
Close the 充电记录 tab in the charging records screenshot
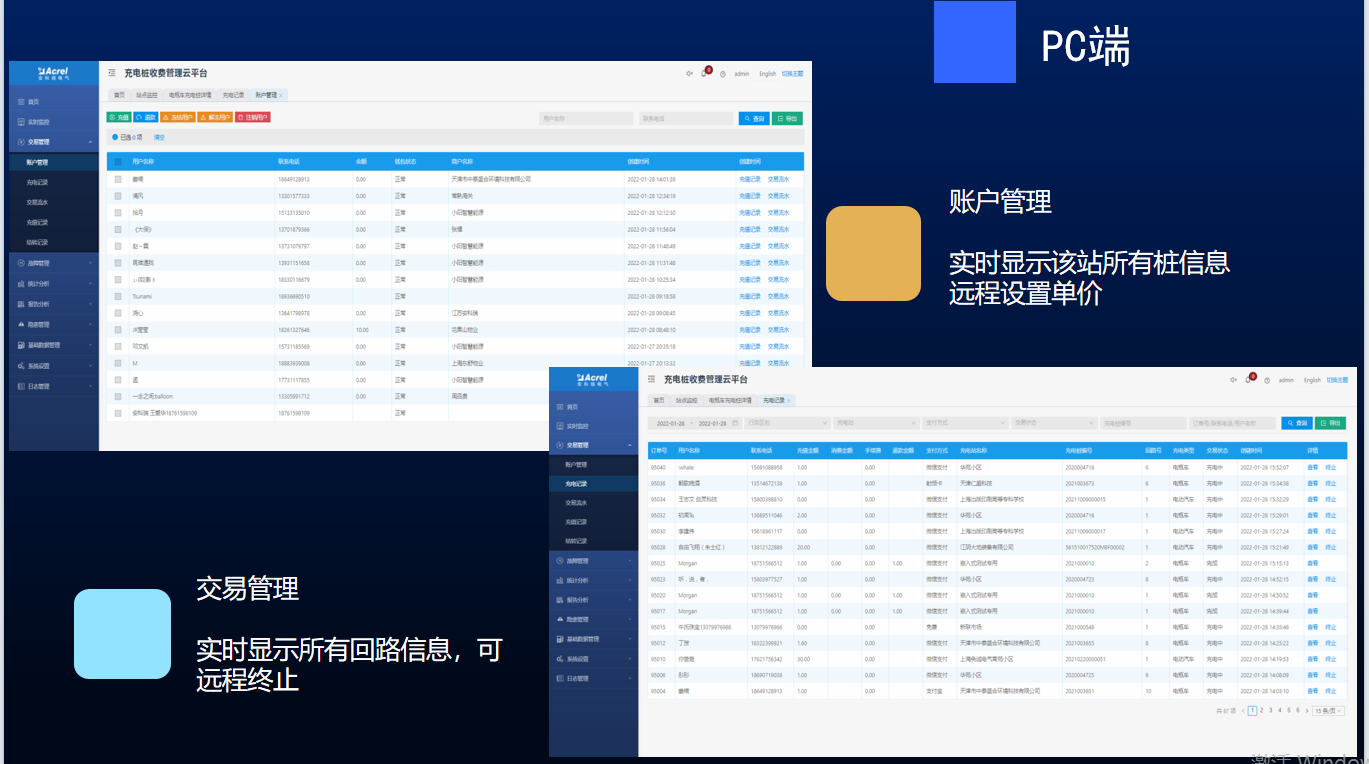pos(789,400)
